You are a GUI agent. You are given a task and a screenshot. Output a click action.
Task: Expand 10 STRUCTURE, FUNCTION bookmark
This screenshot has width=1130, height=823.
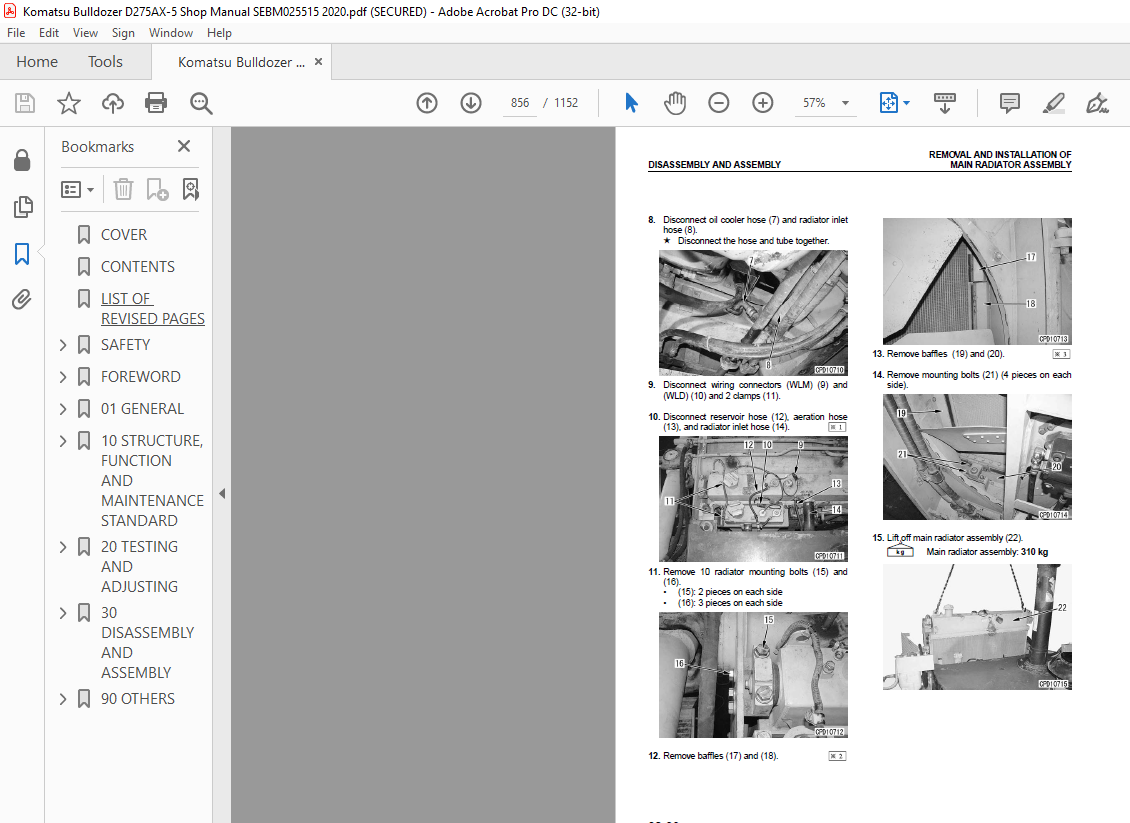coord(63,441)
